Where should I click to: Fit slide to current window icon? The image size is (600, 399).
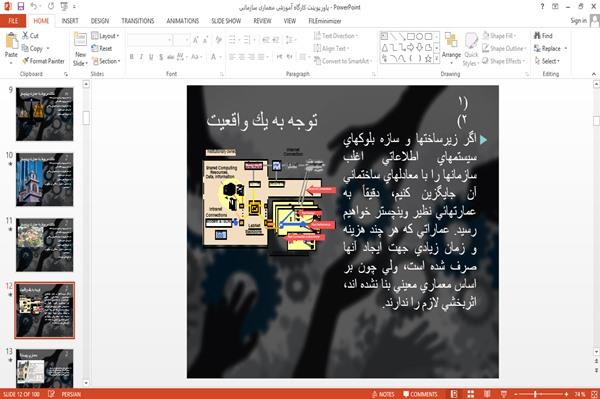point(594,394)
